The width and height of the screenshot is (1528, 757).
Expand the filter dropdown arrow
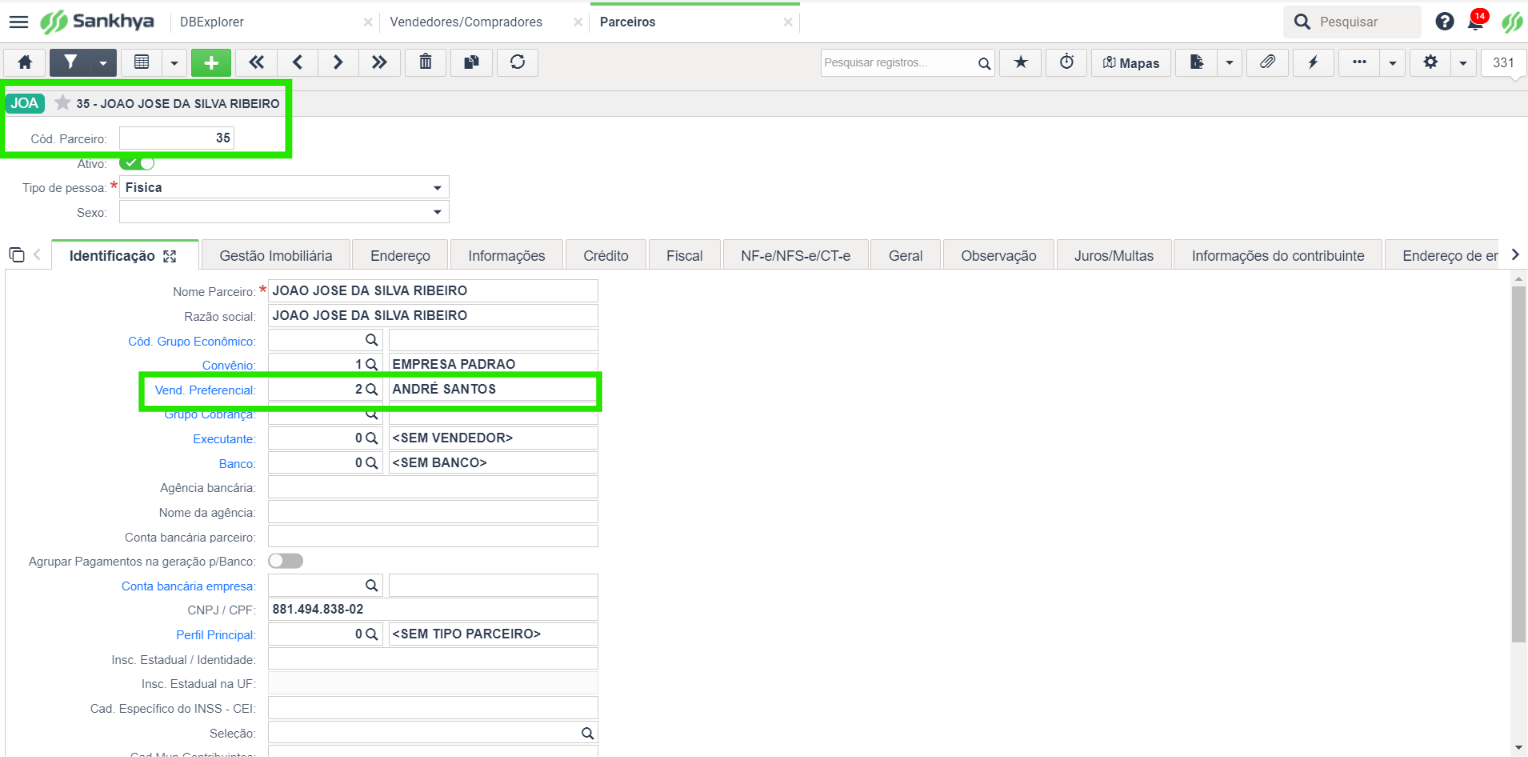[104, 62]
